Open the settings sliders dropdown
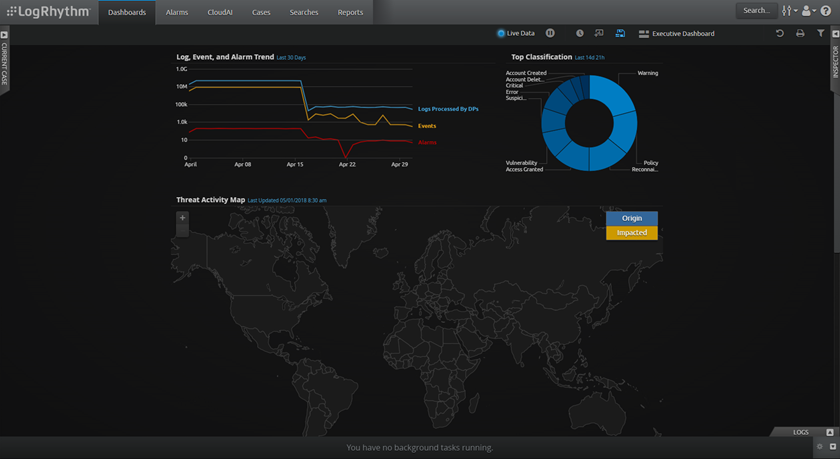Image resolution: width=840 pixels, height=459 pixels. click(x=789, y=11)
